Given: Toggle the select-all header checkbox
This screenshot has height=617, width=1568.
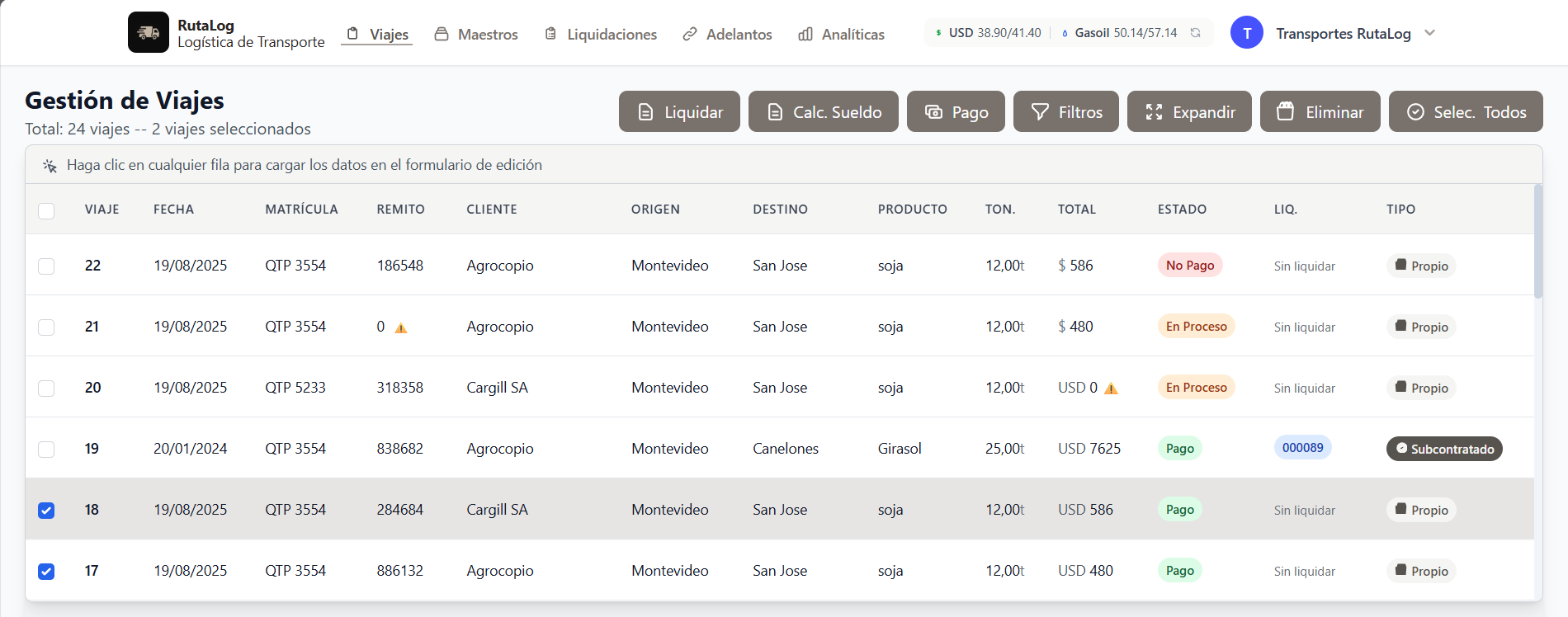Looking at the screenshot, I should [x=46, y=210].
